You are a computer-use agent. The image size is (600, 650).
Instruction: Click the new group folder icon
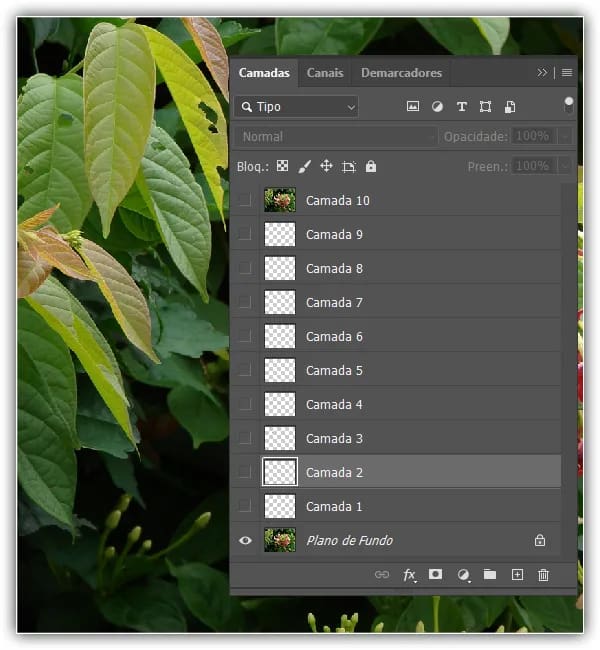click(x=490, y=575)
